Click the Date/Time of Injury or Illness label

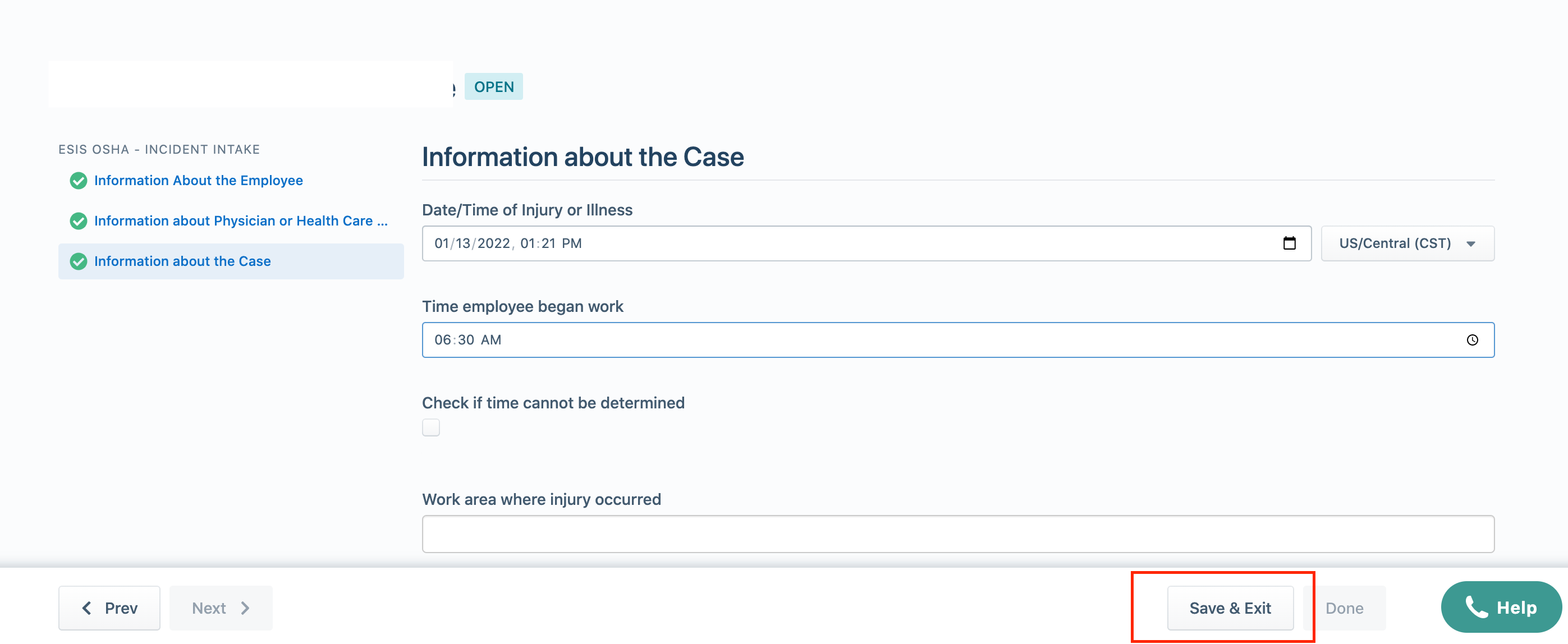coord(527,210)
